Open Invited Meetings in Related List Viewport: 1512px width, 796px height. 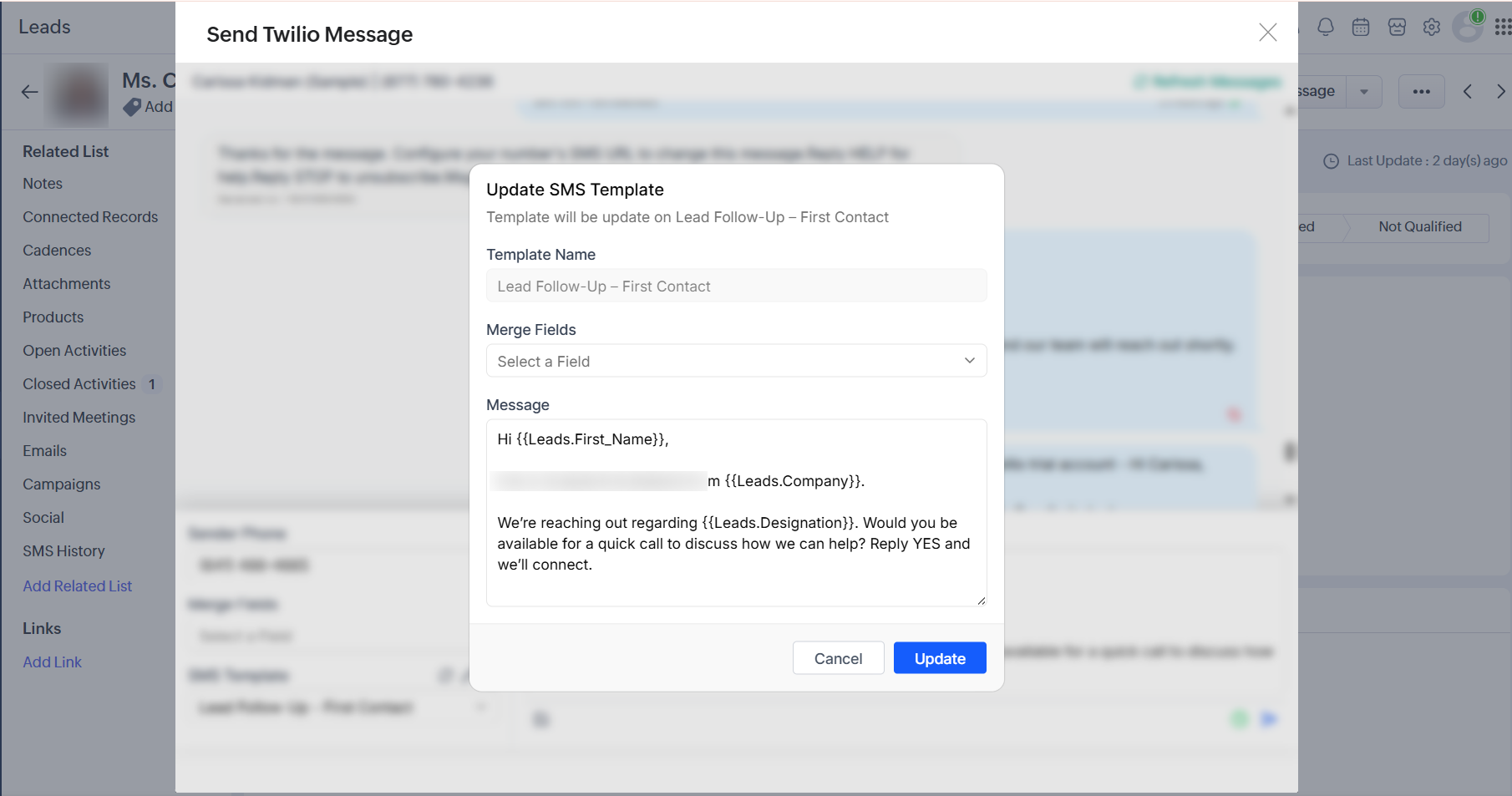(79, 418)
